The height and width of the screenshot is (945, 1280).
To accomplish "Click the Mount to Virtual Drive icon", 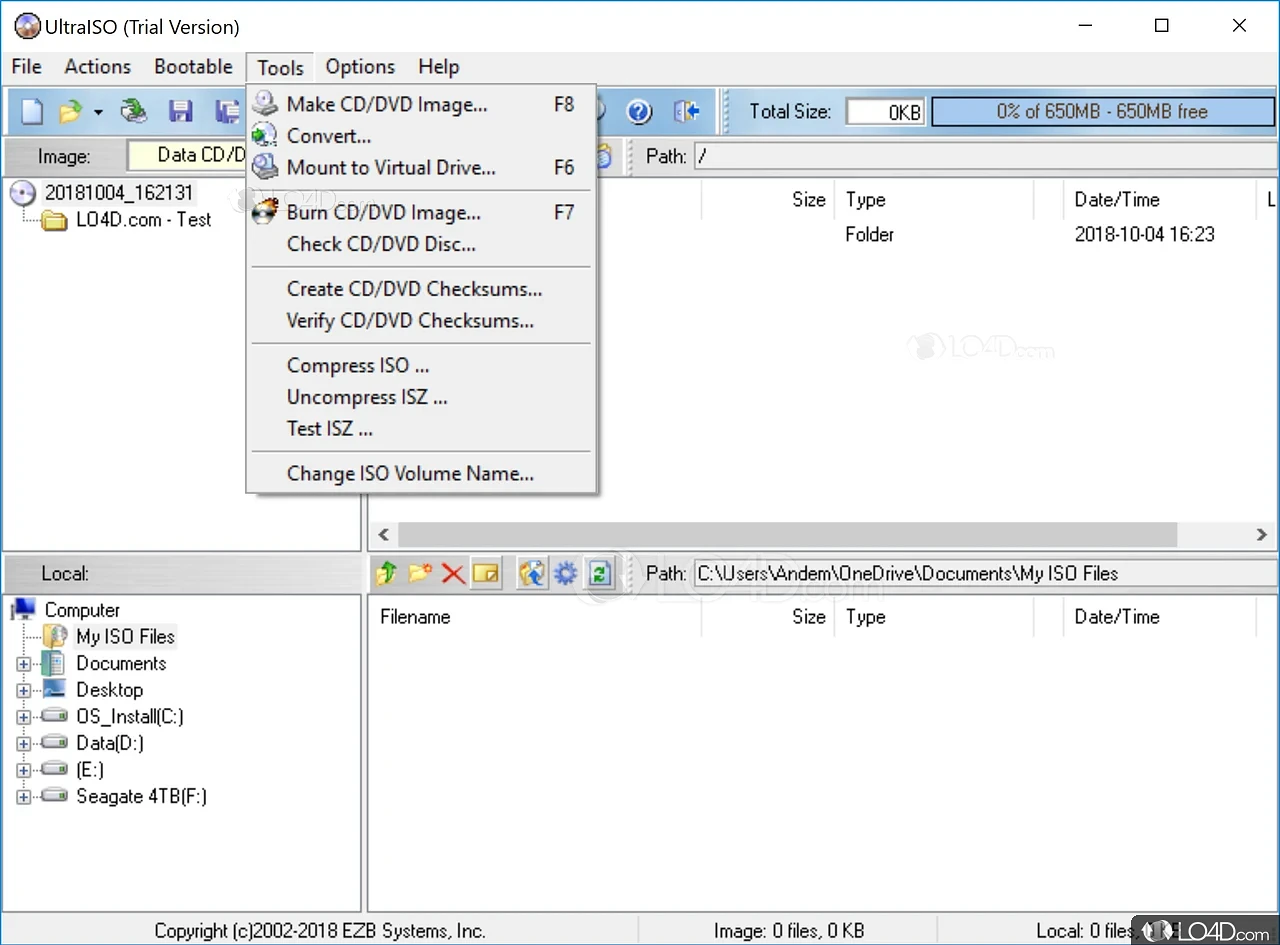I will coord(265,168).
